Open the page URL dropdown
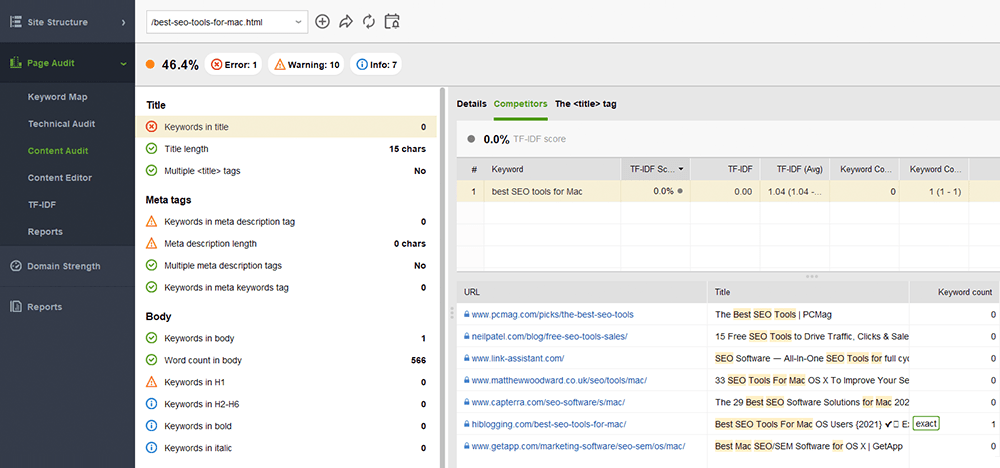Viewport: 1000px width, 468px height. coord(227,22)
